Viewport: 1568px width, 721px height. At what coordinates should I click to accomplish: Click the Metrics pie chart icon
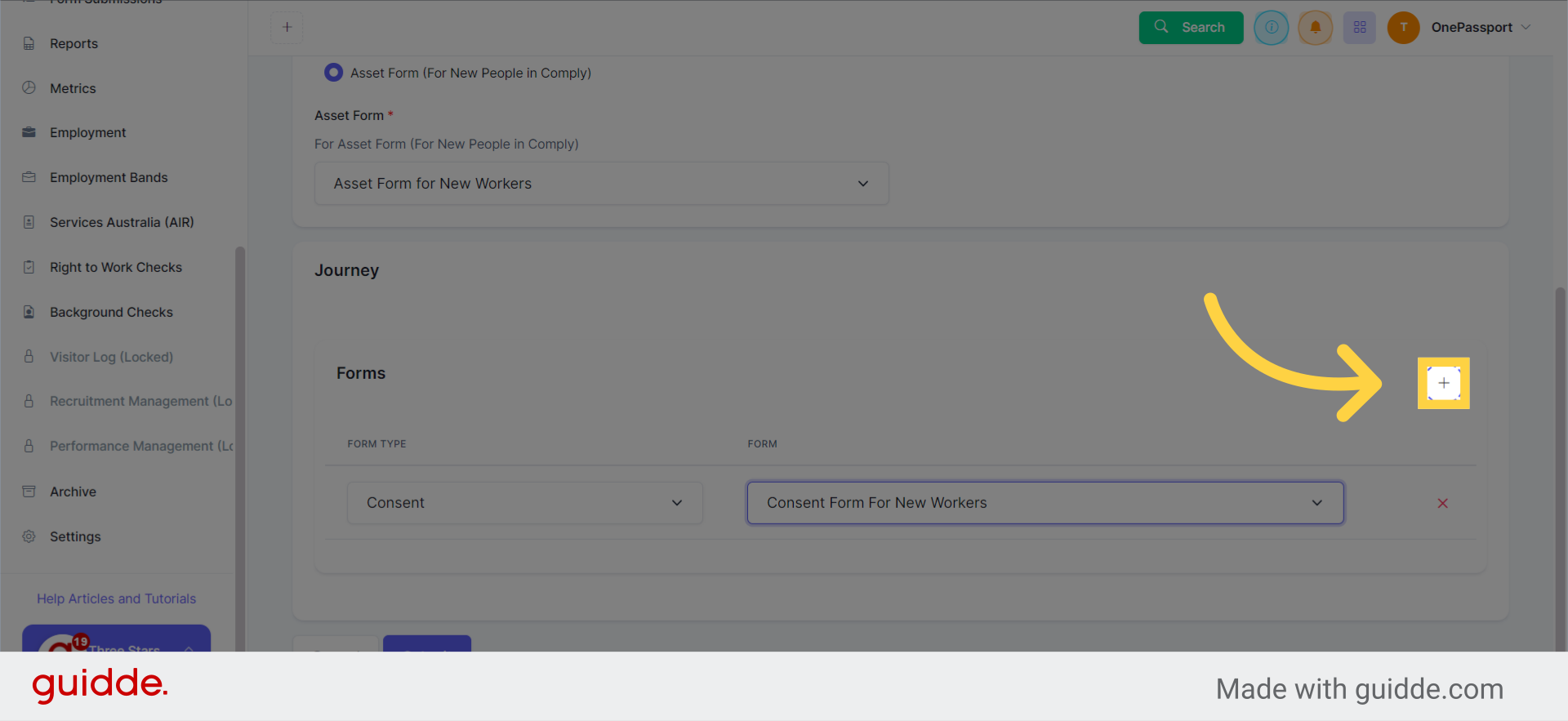(x=29, y=87)
